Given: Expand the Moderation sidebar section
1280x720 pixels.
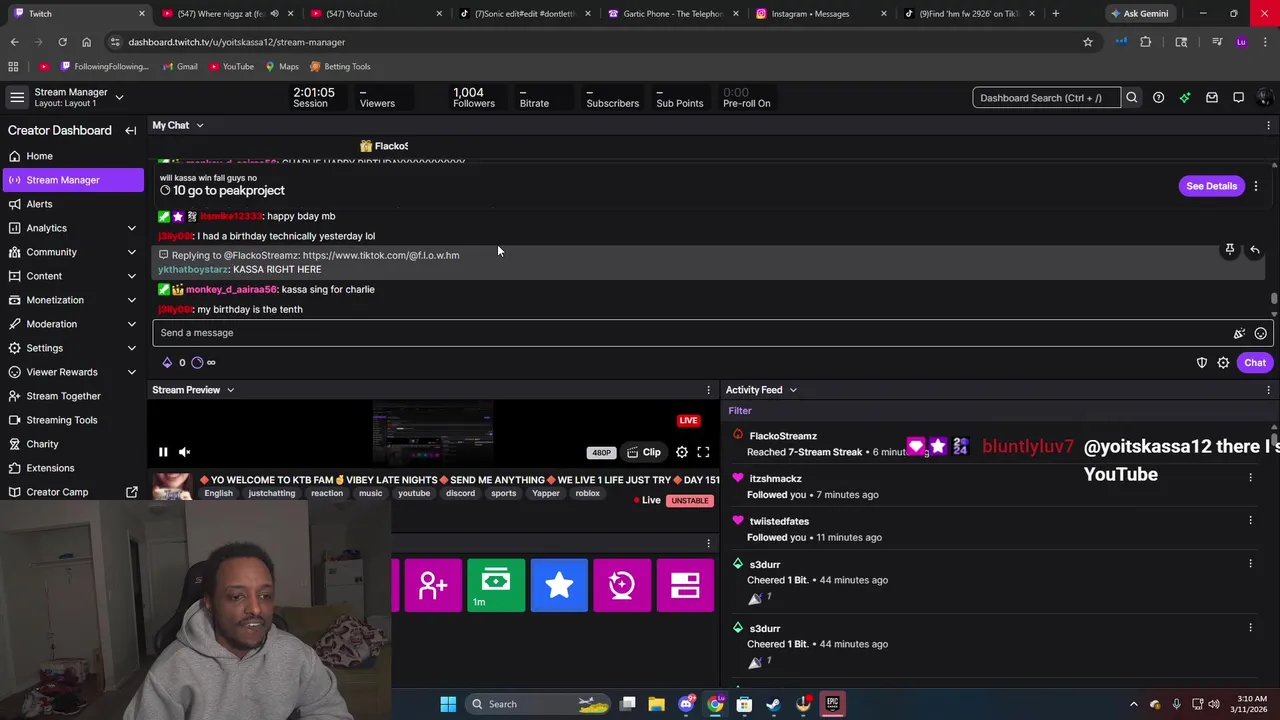Looking at the screenshot, I should pyautogui.click(x=131, y=324).
